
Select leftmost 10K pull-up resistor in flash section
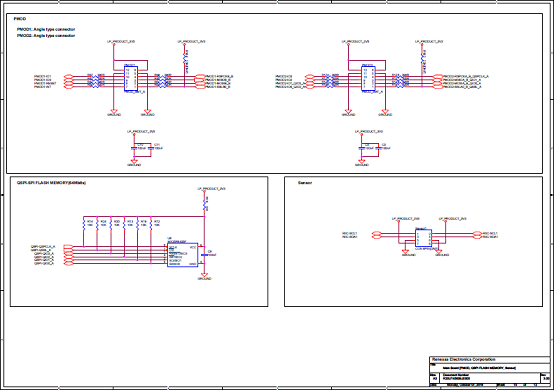[84, 225]
